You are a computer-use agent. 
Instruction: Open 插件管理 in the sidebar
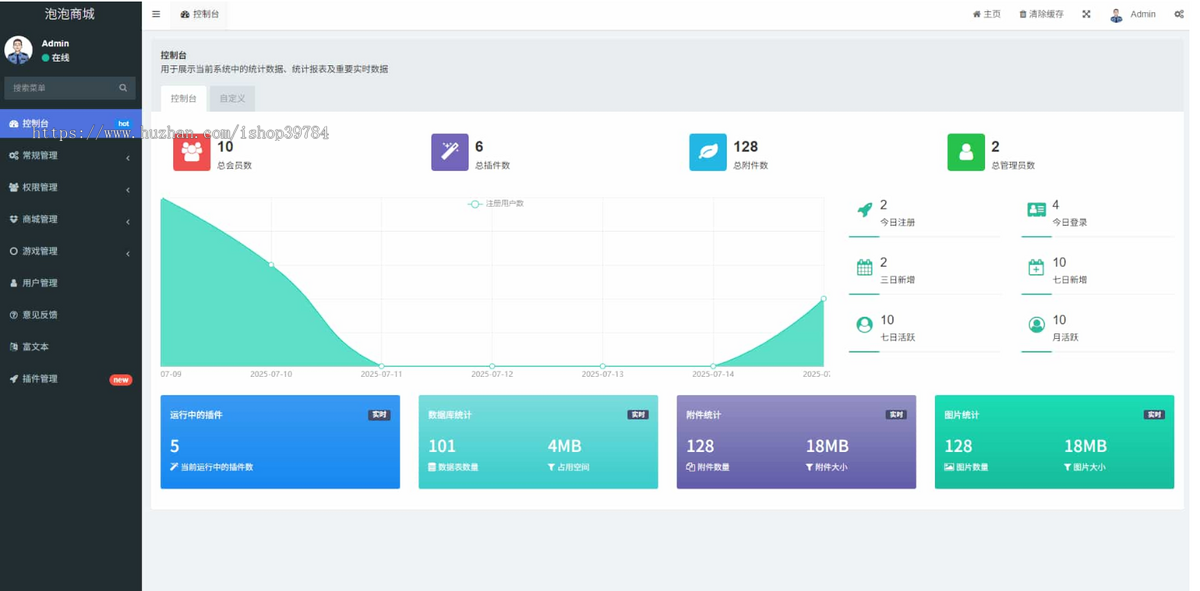[x=70, y=379]
